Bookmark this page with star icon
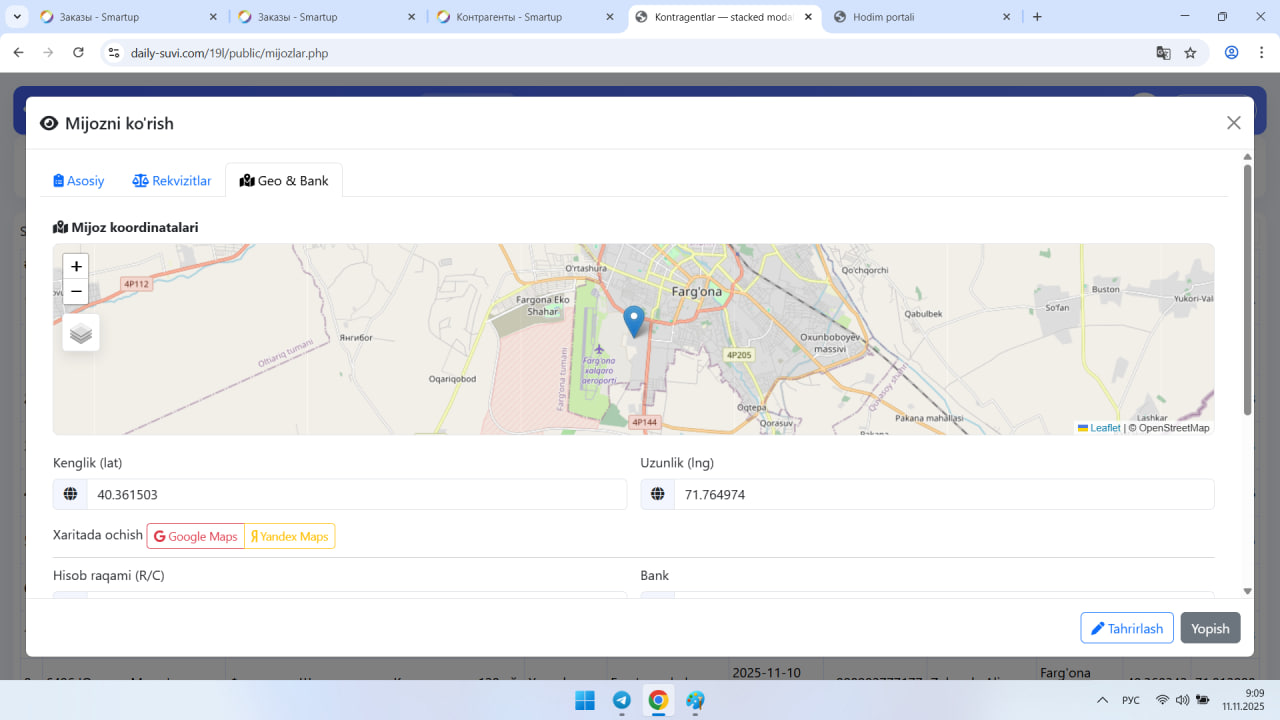The height and width of the screenshot is (720, 1280). (x=1190, y=53)
